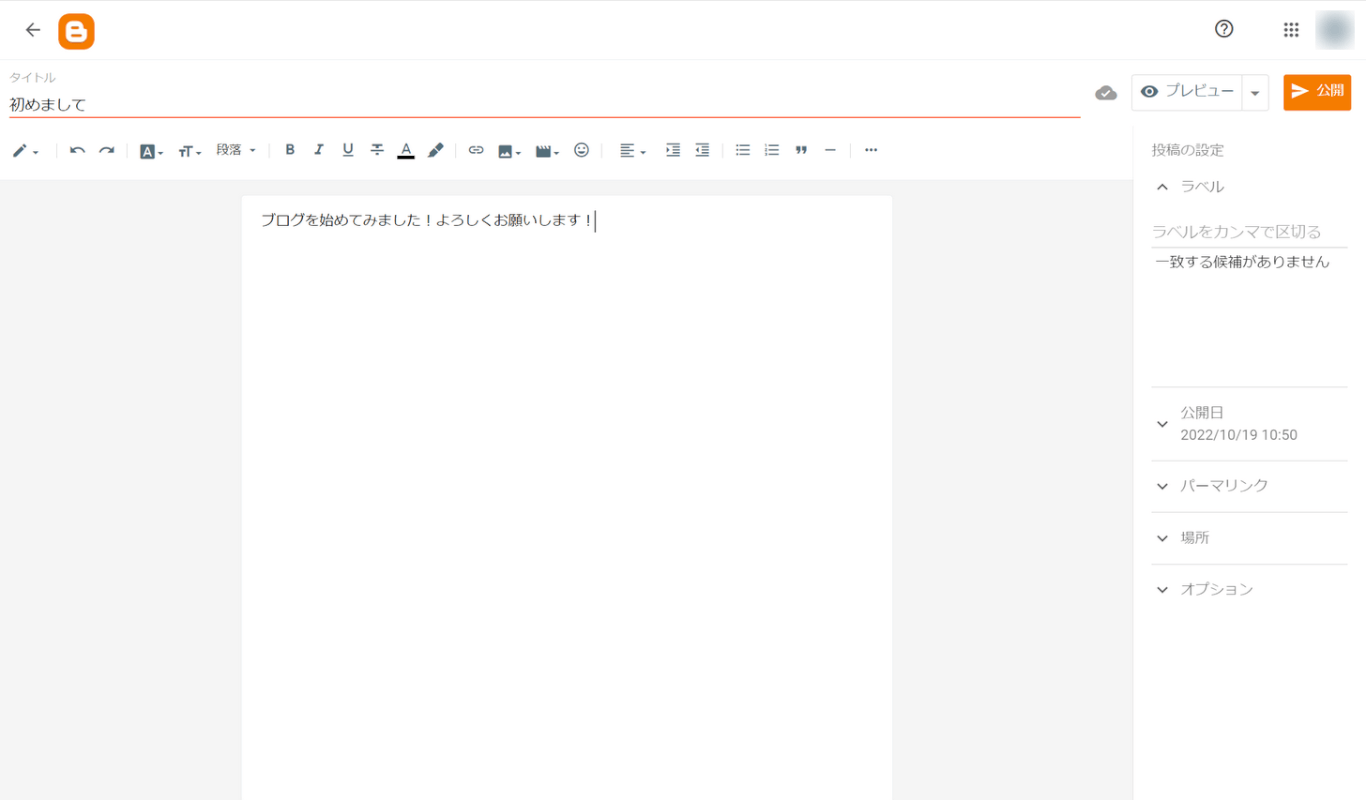
Task: Toggle the bulleted list
Action: click(x=743, y=150)
